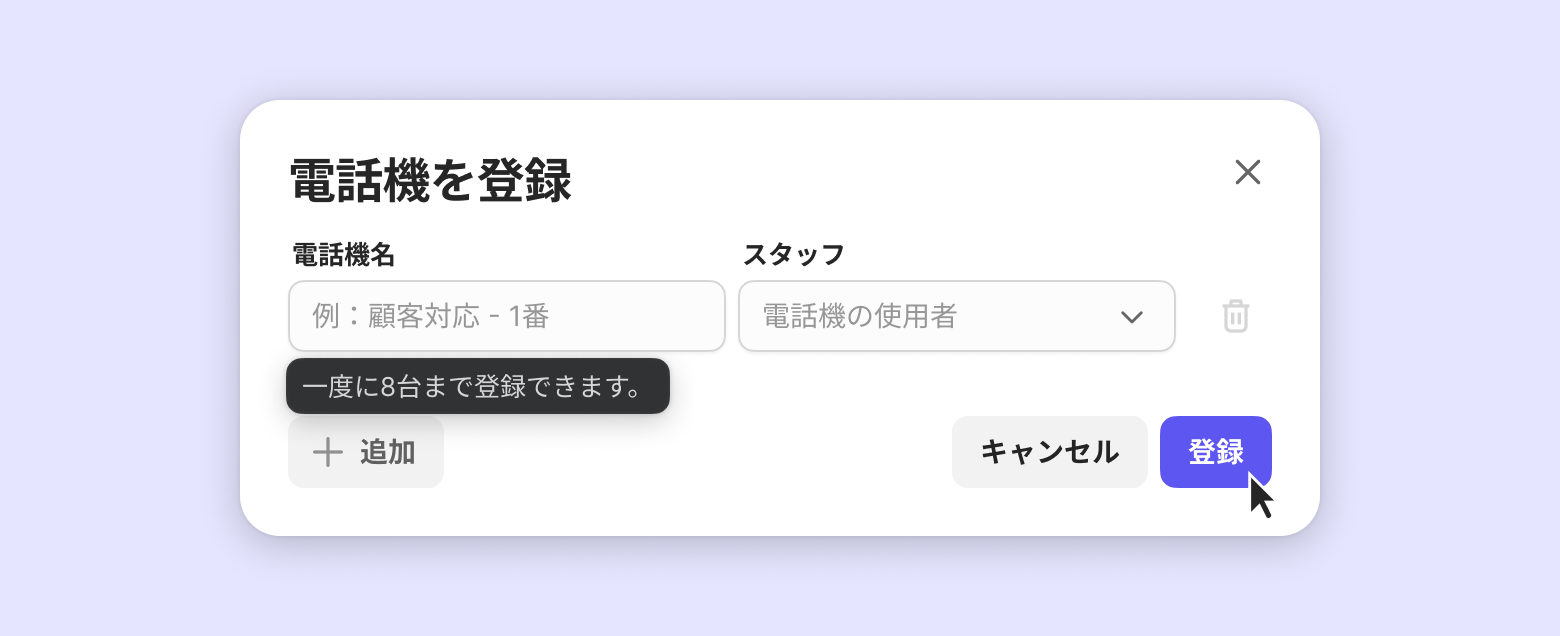1560x636 pixels.
Task: Submit with the purple 登録 button
Action: (x=1215, y=452)
